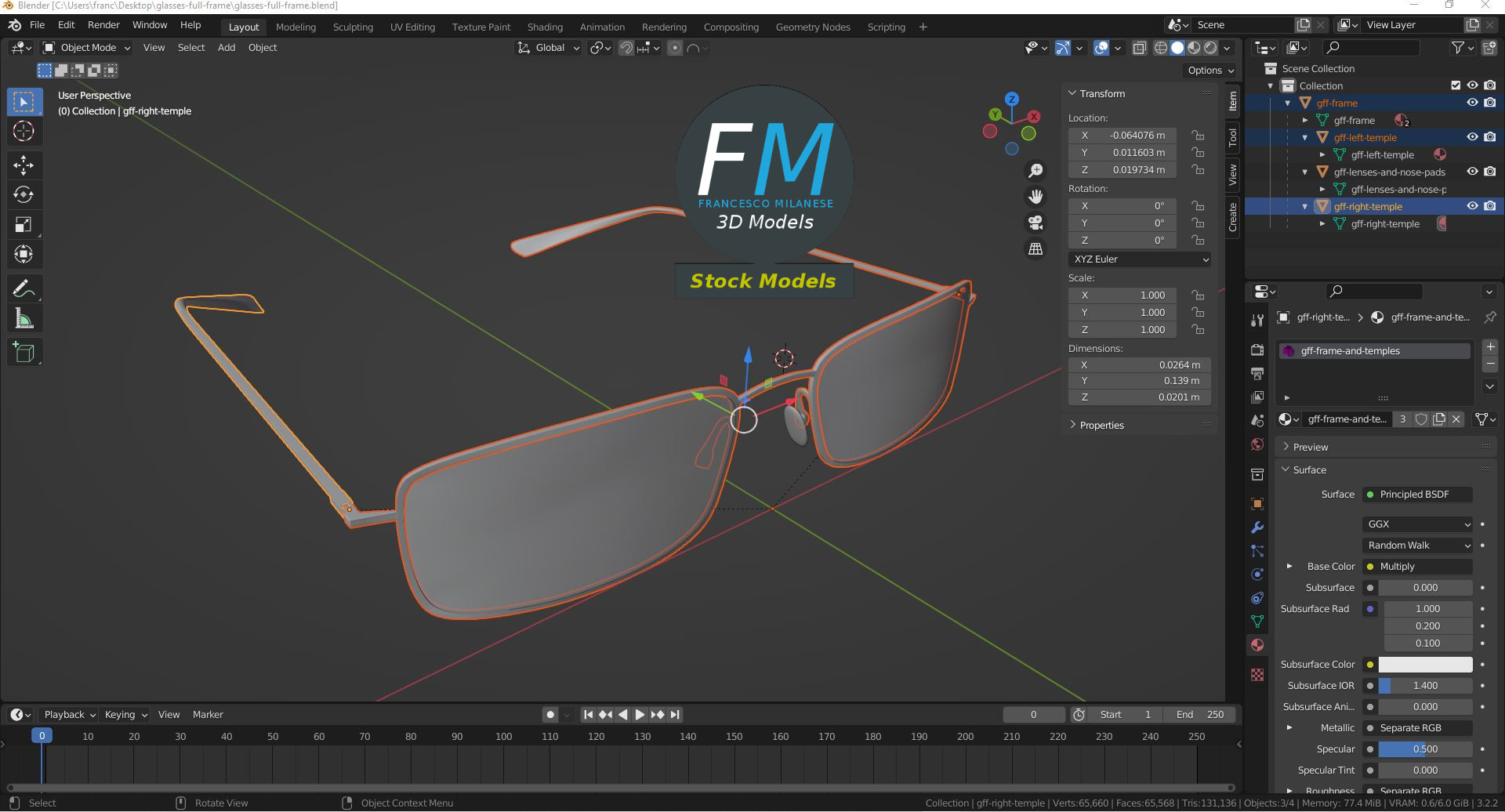Uncheck the Collection exclude checkbox

pyautogui.click(x=1456, y=85)
